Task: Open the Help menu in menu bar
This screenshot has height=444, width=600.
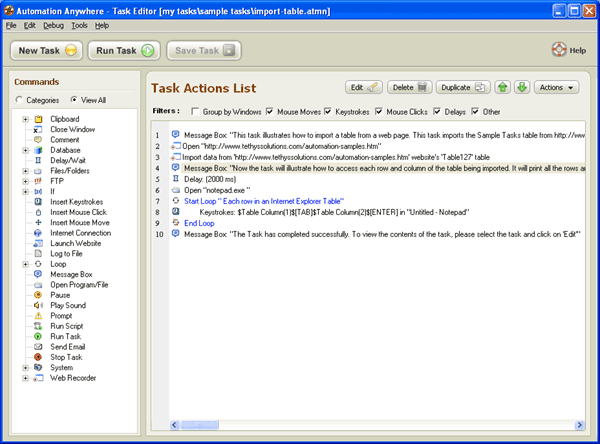Action: 102,26
